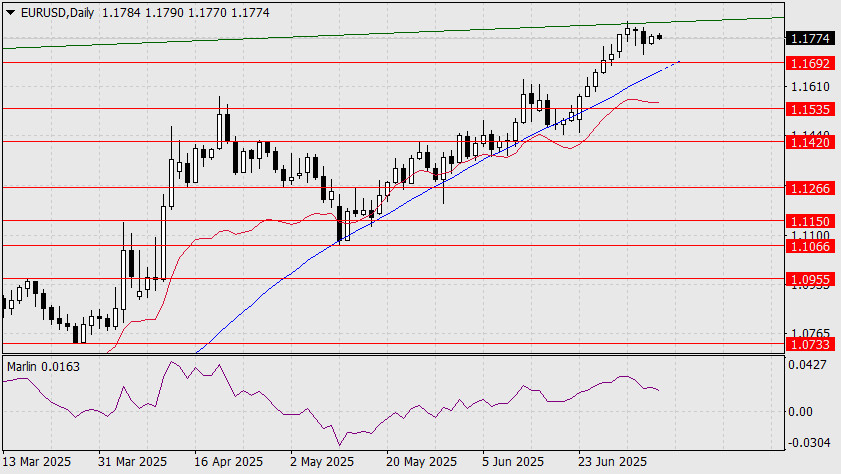Click the triangle arrow before EURUSD,Daily
The height and width of the screenshot is (474, 841).
click(x=11, y=12)
